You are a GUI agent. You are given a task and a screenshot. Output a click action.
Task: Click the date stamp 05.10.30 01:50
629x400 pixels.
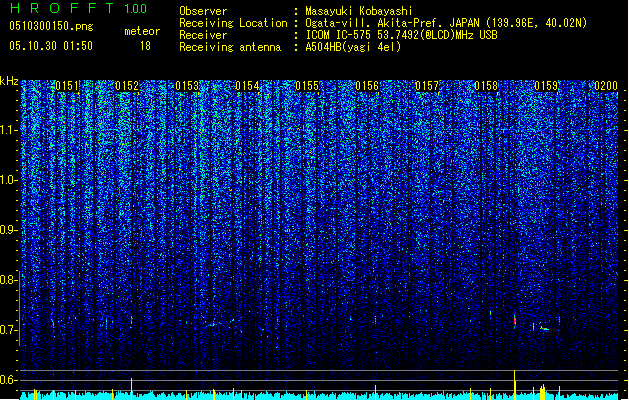click(x=51, y=46)
